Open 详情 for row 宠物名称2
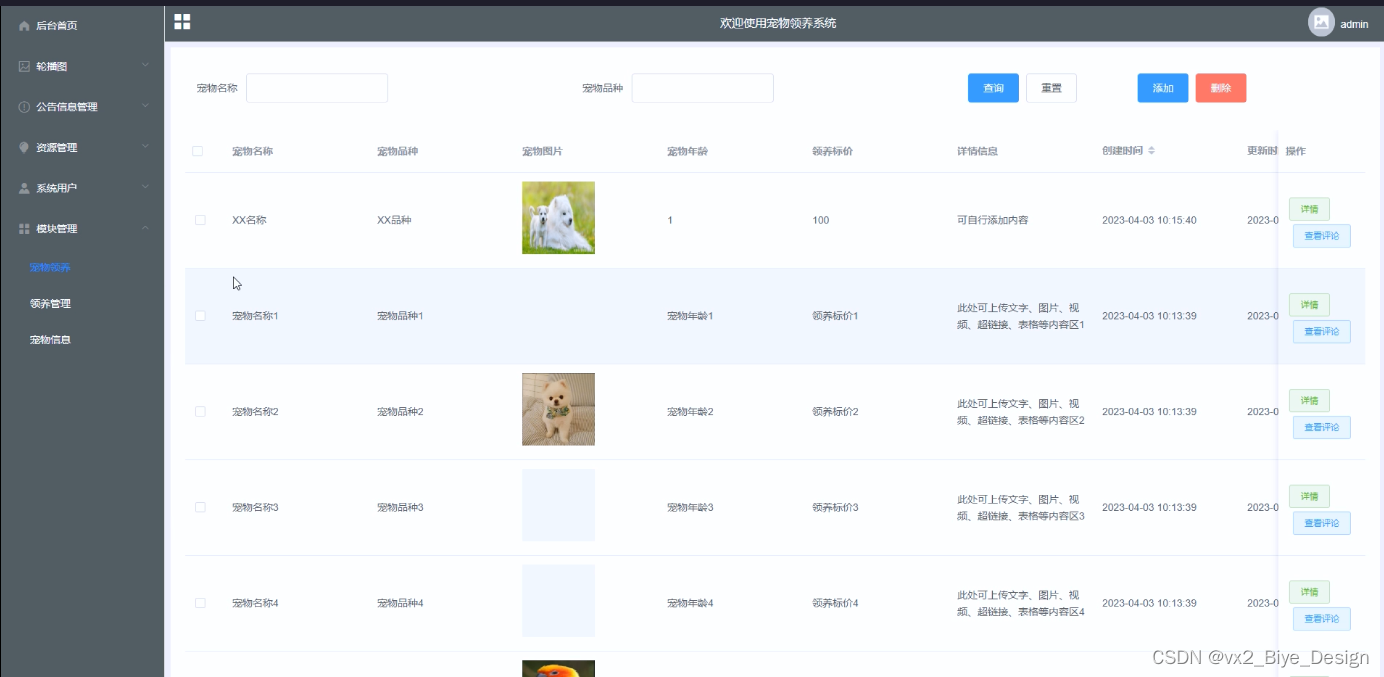 [x=1309, y=401]
